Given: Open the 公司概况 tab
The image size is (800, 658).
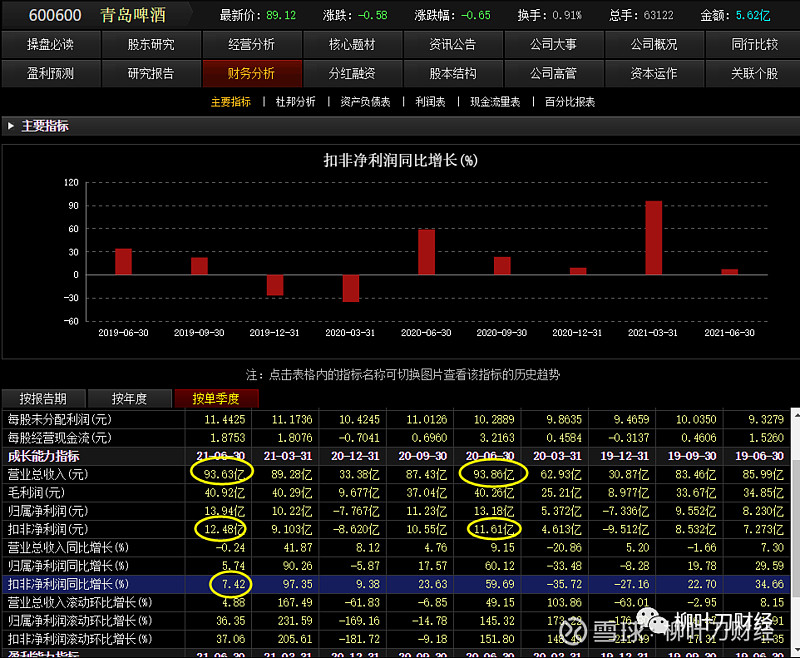Looking at the screenshot, I should [654, 44].
